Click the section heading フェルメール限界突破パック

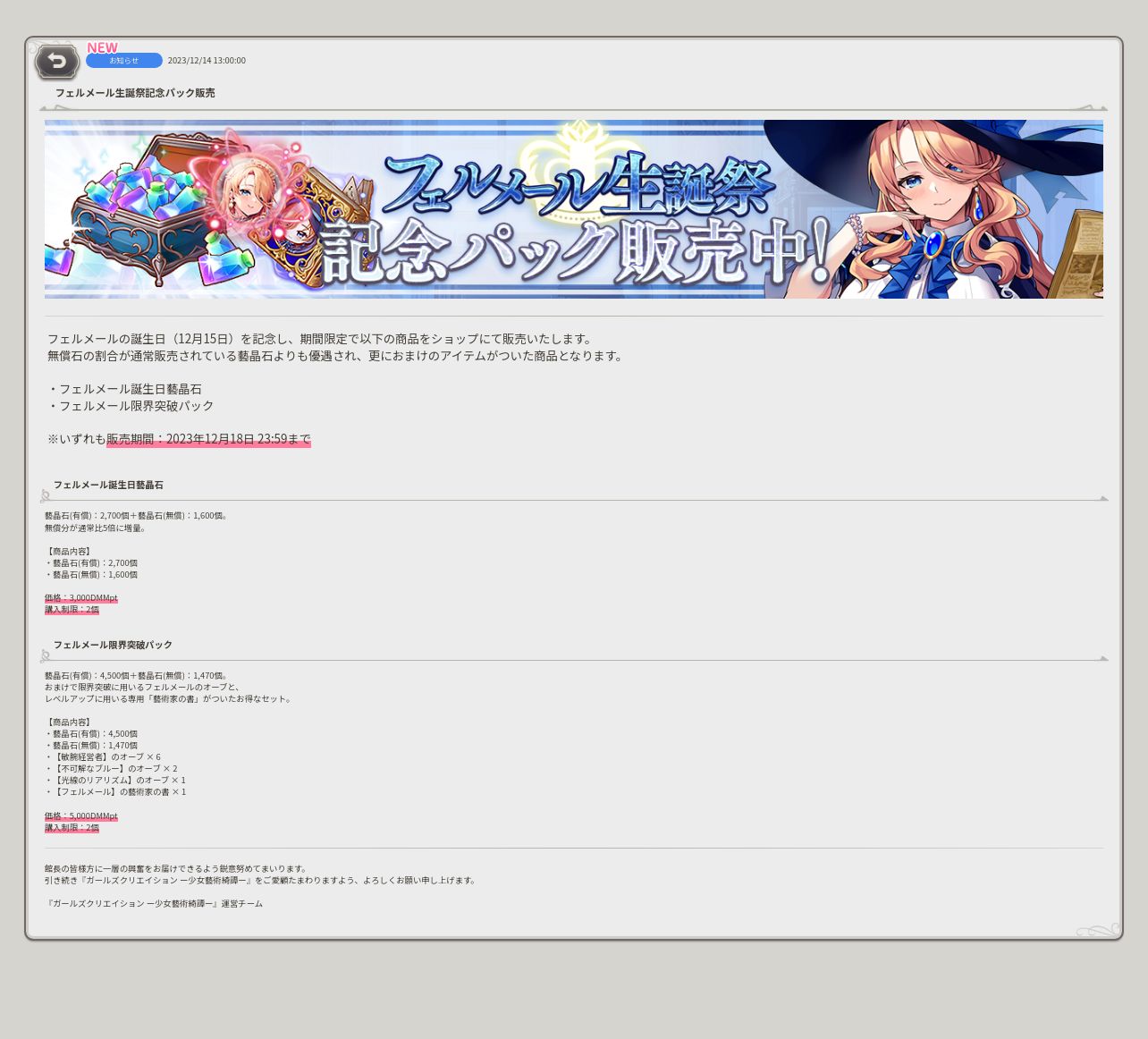click(113, 645)
